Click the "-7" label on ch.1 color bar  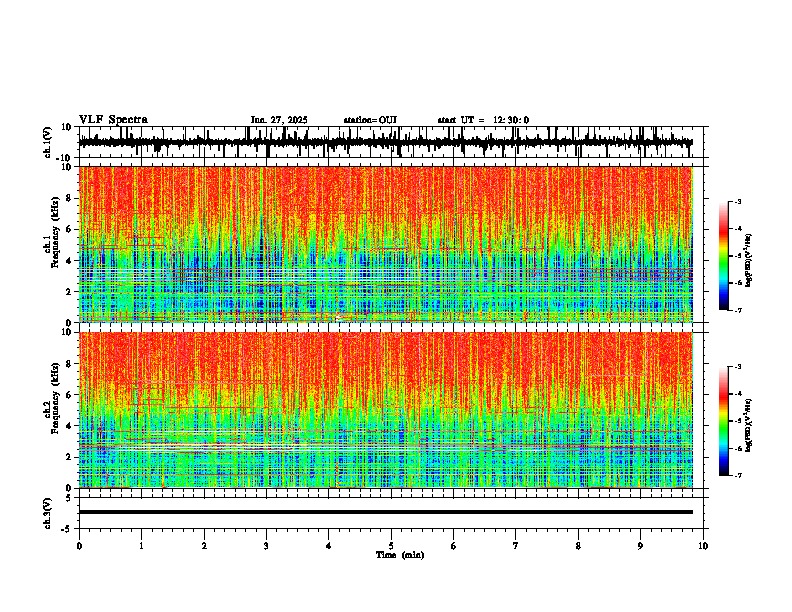click(738, 310)
